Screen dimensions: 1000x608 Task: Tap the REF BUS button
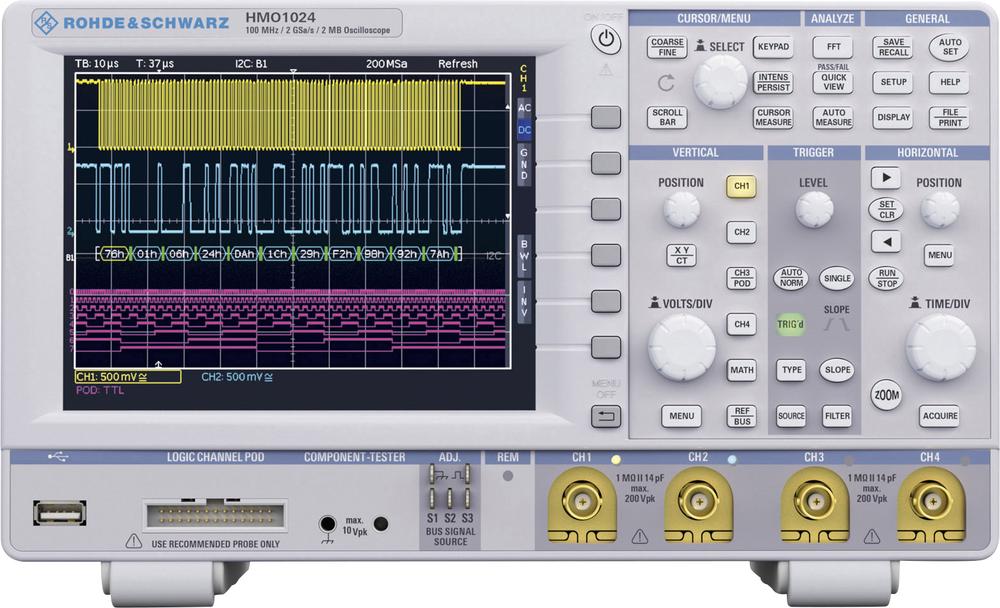[742, 416]
